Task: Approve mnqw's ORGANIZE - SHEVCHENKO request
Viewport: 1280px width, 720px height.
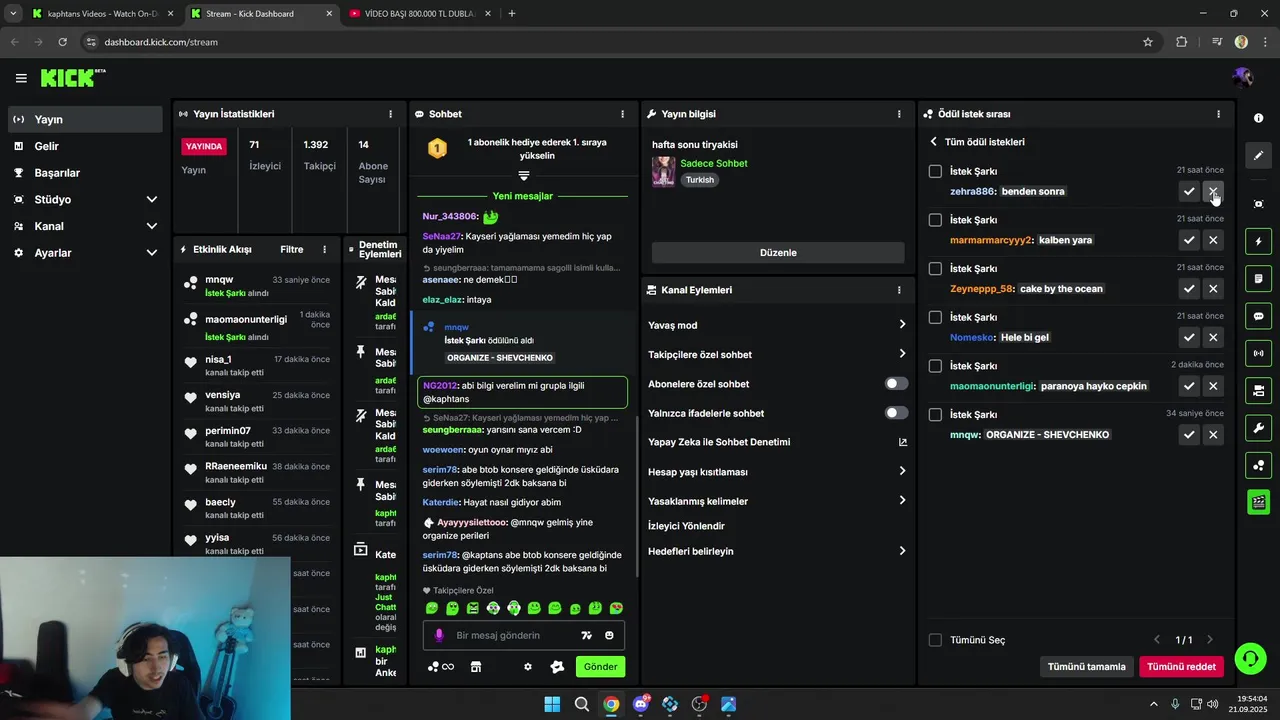Action: point(1189,435)
